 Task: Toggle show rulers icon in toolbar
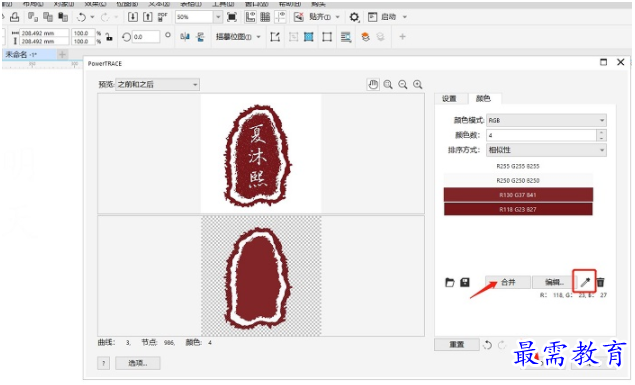pos(250,17)
